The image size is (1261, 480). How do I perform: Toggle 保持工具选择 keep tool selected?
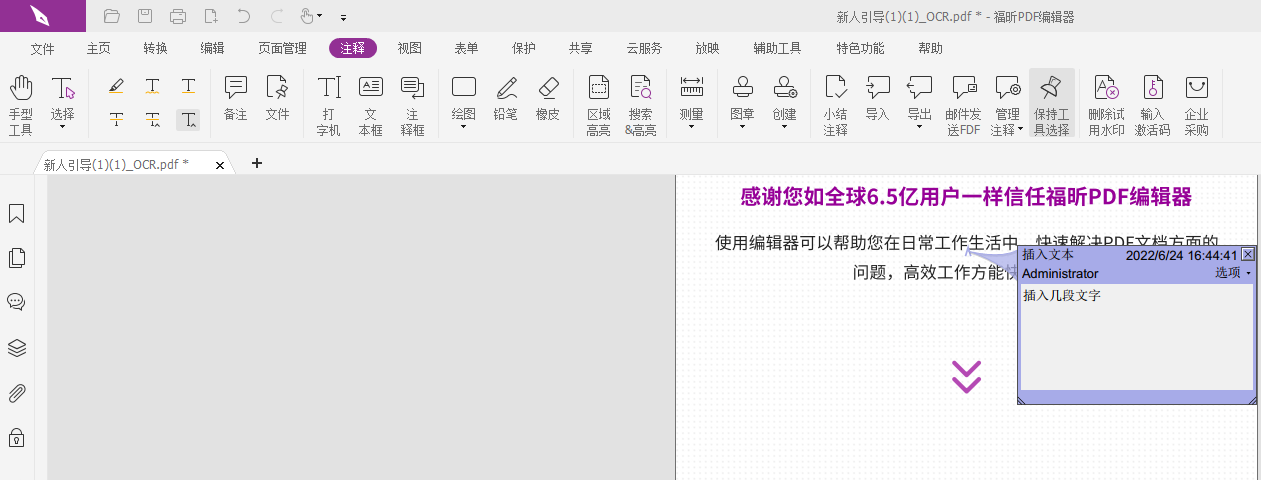point(1051,104)
